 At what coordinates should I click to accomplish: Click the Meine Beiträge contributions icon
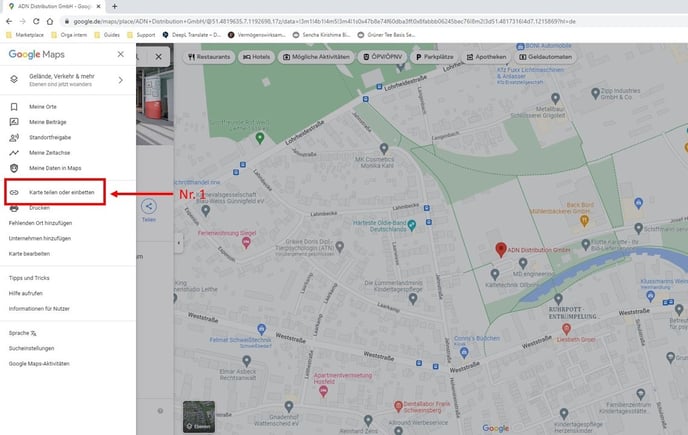14,122
